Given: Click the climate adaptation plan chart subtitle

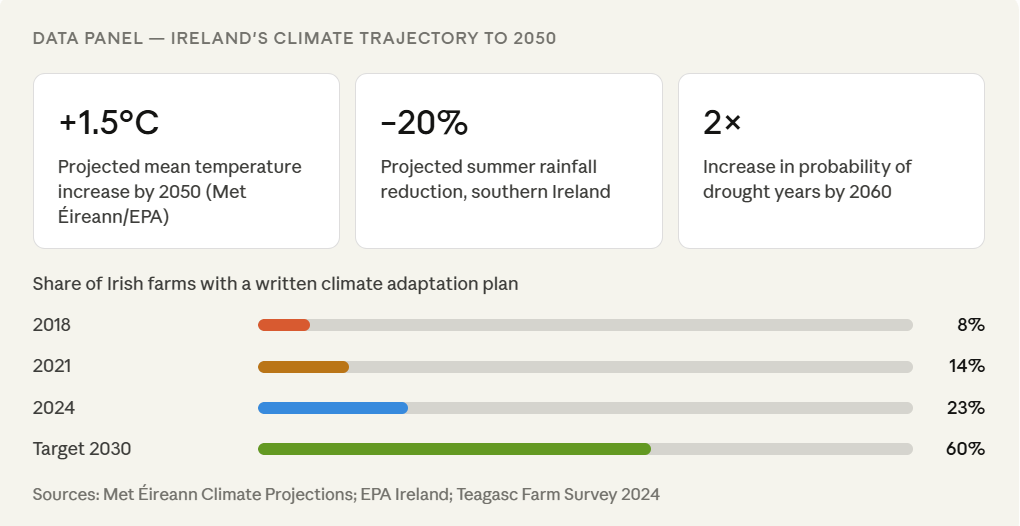Looking at the screenshot, I should (275, 284).
